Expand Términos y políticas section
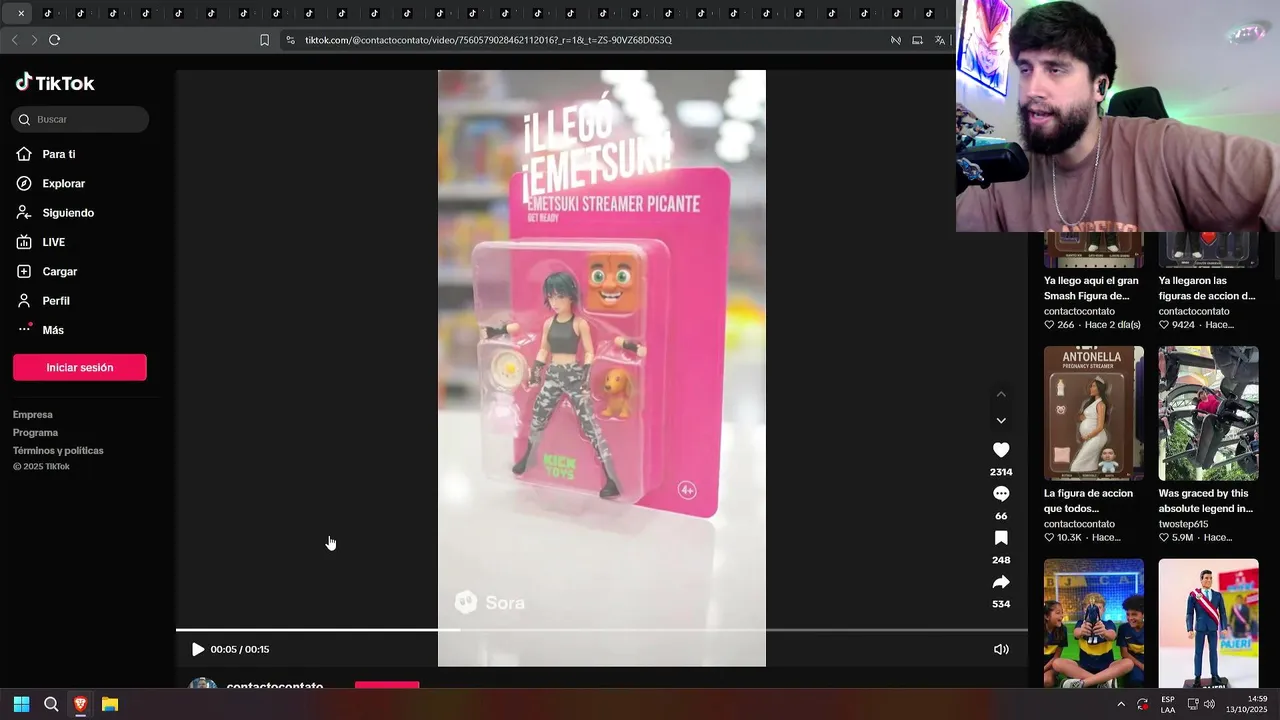The image size is (1280, 720). click(x=58, y=450)
